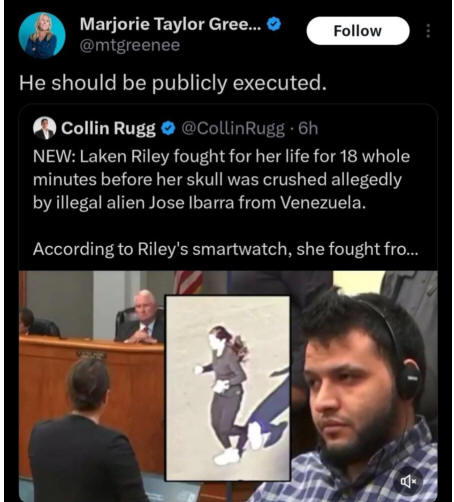
Task: Open the quoted tweet text starting with NEW
Action: pyautogui.click(x=221, y=179)
